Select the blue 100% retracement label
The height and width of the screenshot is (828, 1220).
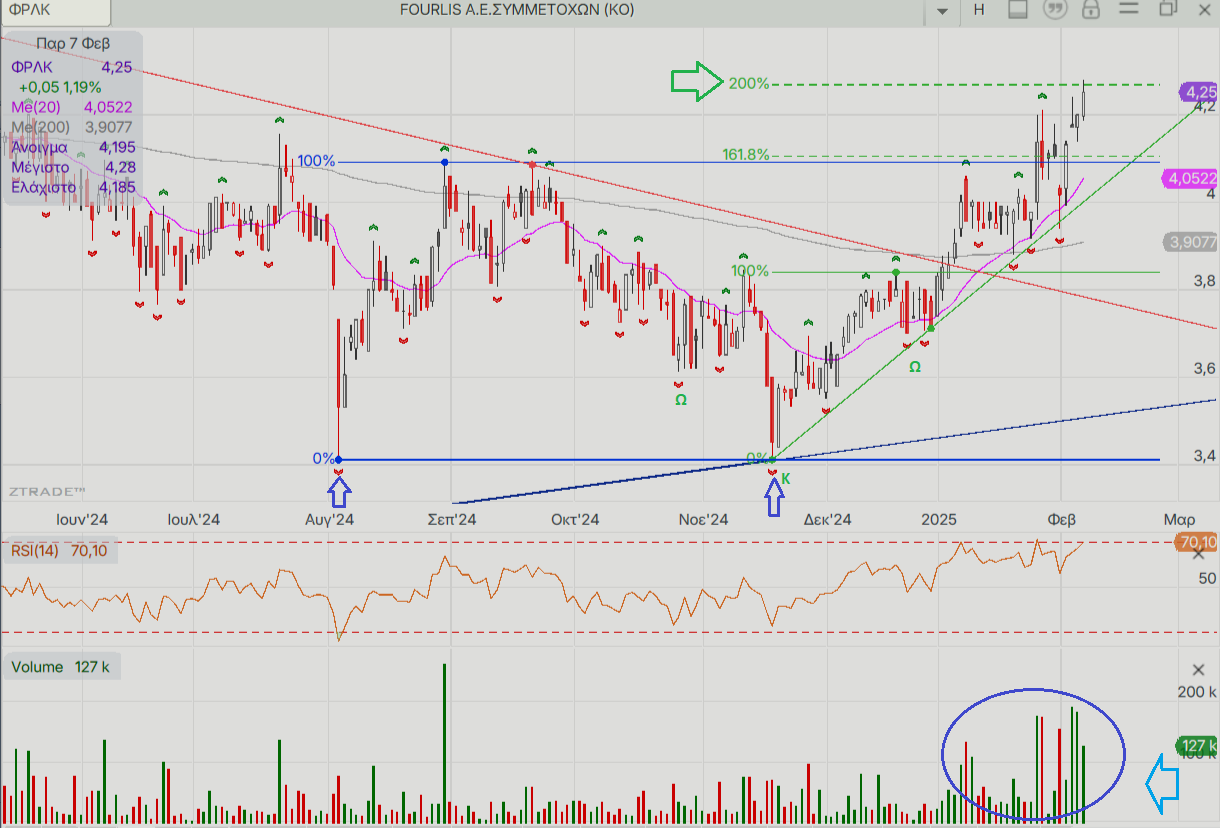[316, 161]
